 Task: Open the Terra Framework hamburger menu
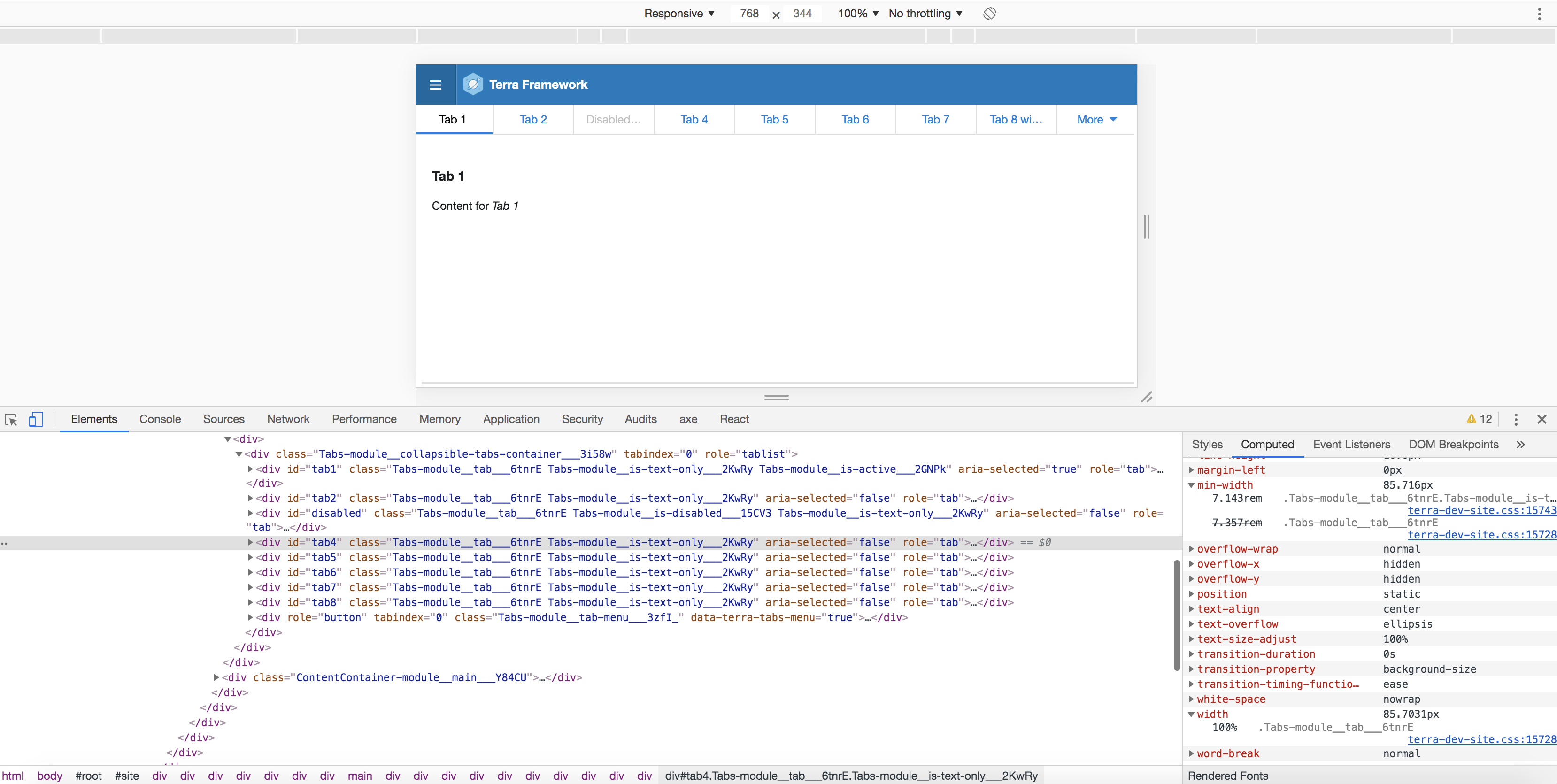(435, 84)
